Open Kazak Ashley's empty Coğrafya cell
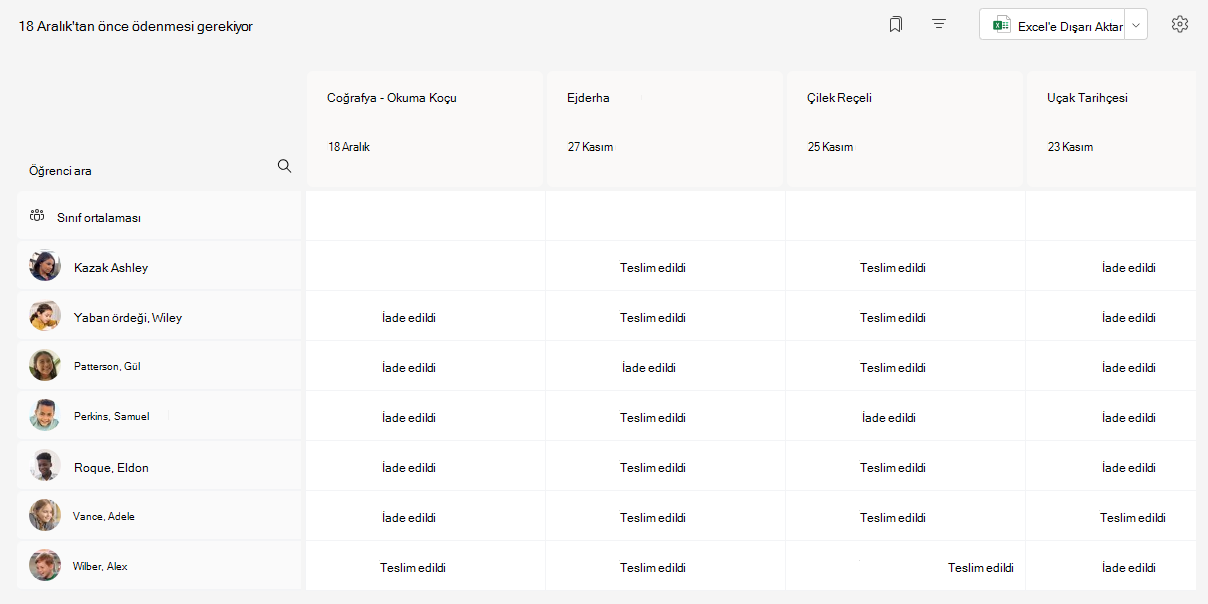 (x=425, y=266)
